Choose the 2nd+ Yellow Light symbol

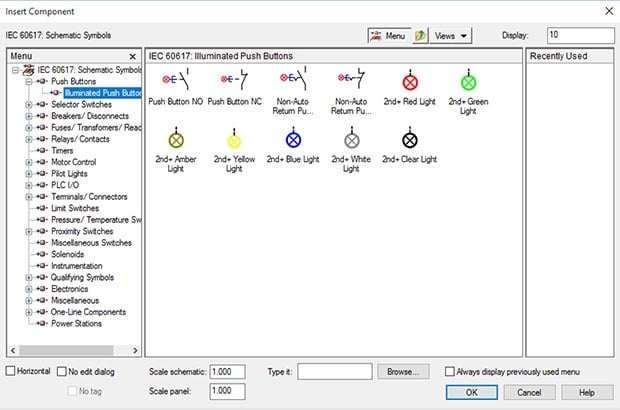pyautogui.click(x=234, y=149)
